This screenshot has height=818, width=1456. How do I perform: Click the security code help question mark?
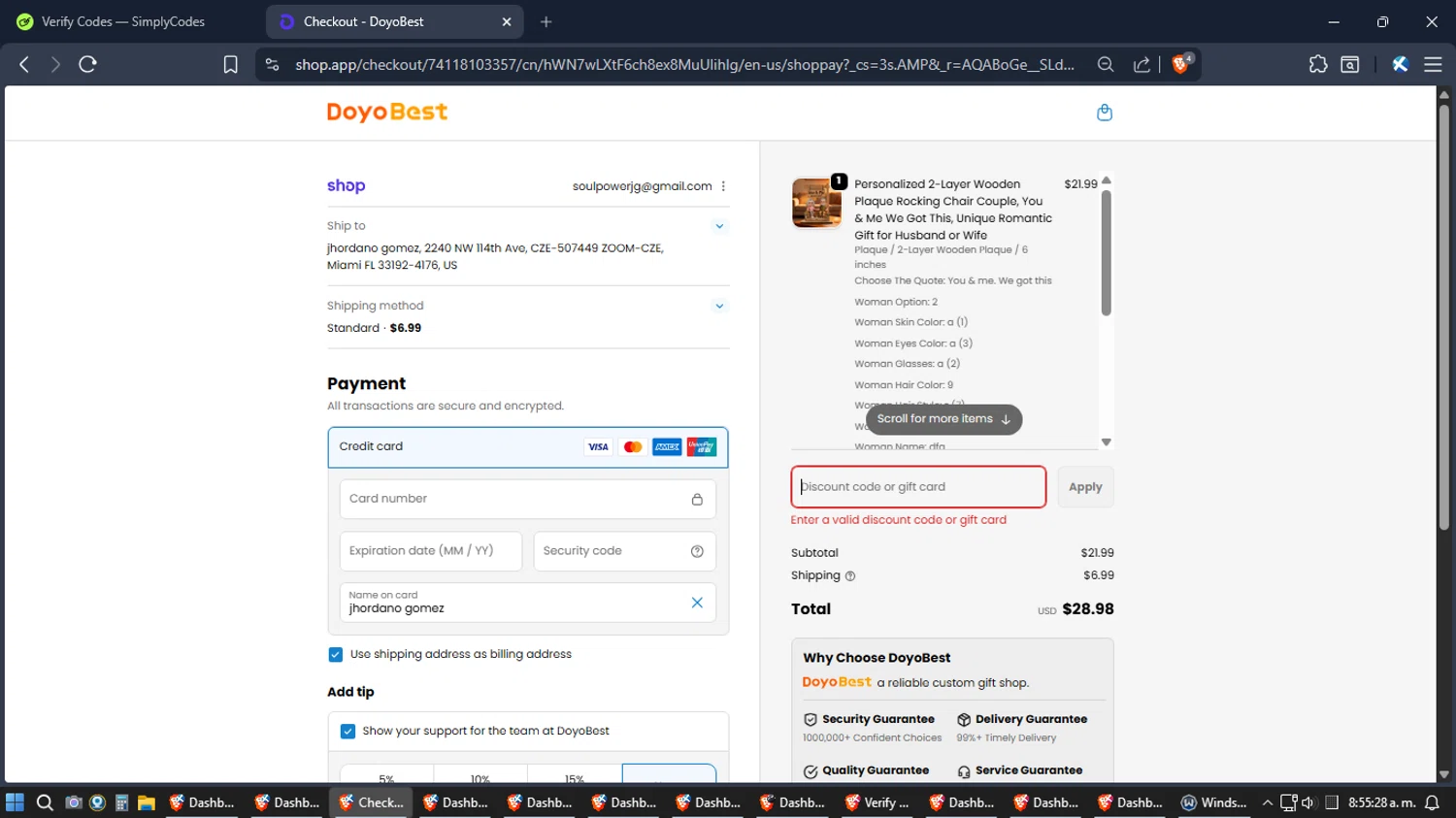(x=697, y=551)
